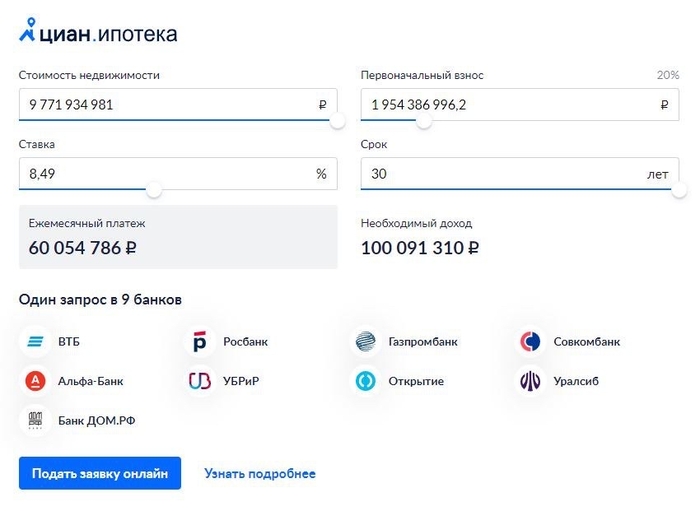Select the Уралсиб logo icon
700x511 pixels.
[530, 381]
